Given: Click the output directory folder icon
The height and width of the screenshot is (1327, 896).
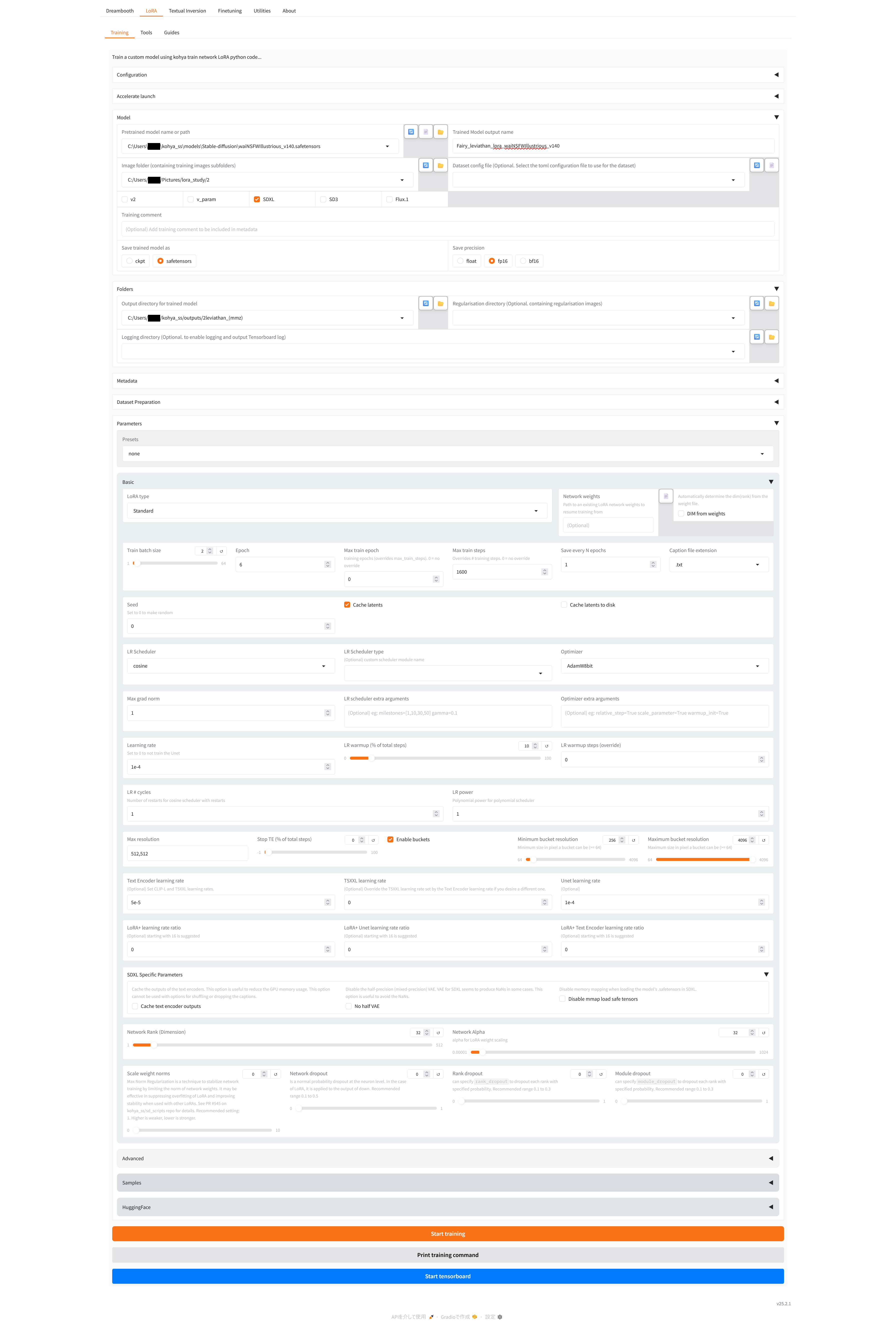Looking at the screenshot, I should tap(440, 304).
